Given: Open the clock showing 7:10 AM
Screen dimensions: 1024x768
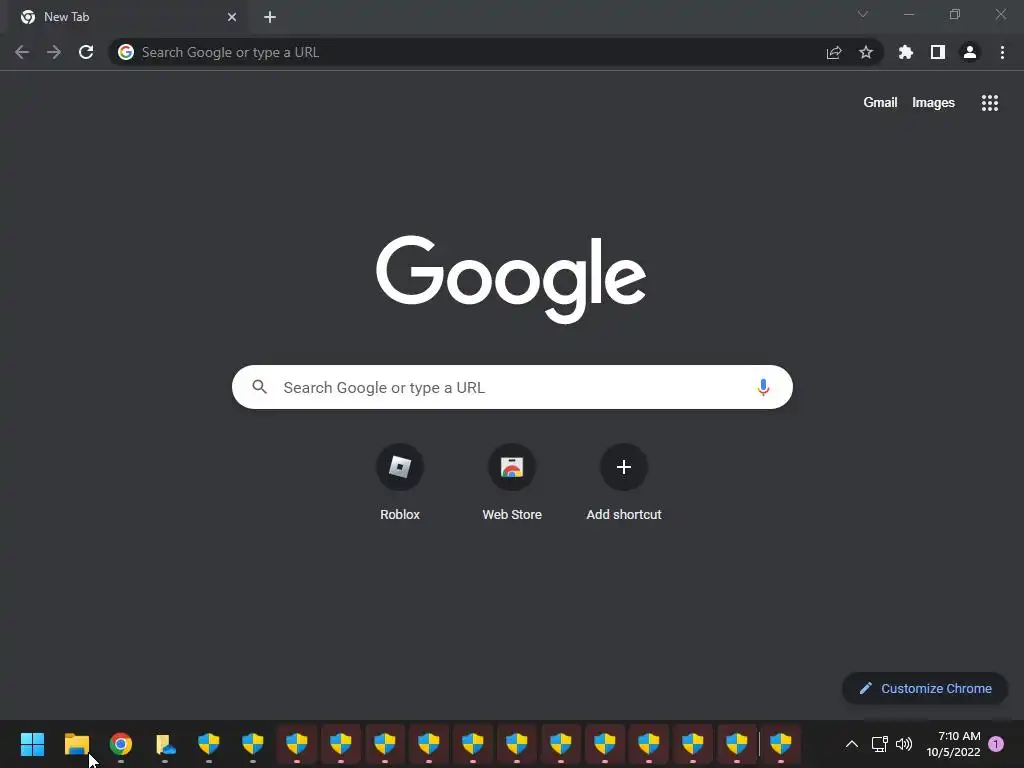Looking at the screenshot, I should [953, 744].
